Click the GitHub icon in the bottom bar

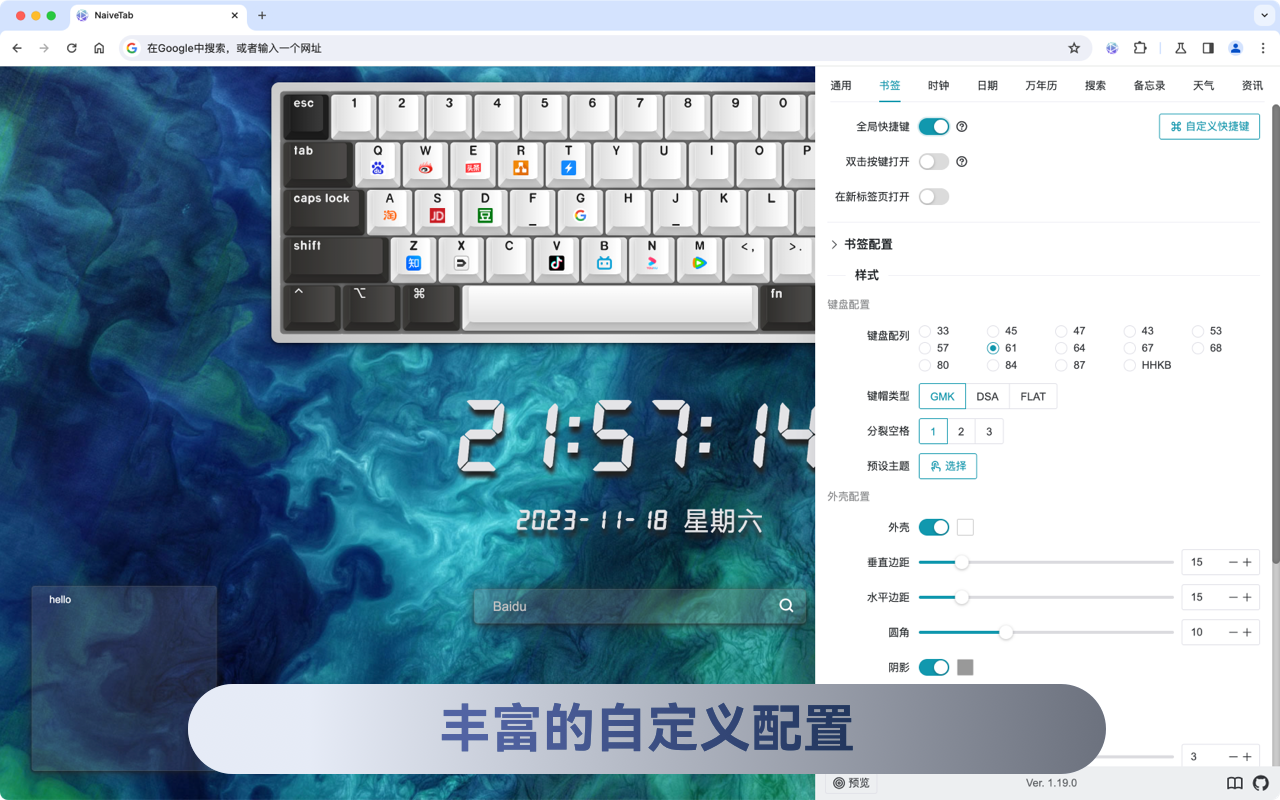point(1262,783)
